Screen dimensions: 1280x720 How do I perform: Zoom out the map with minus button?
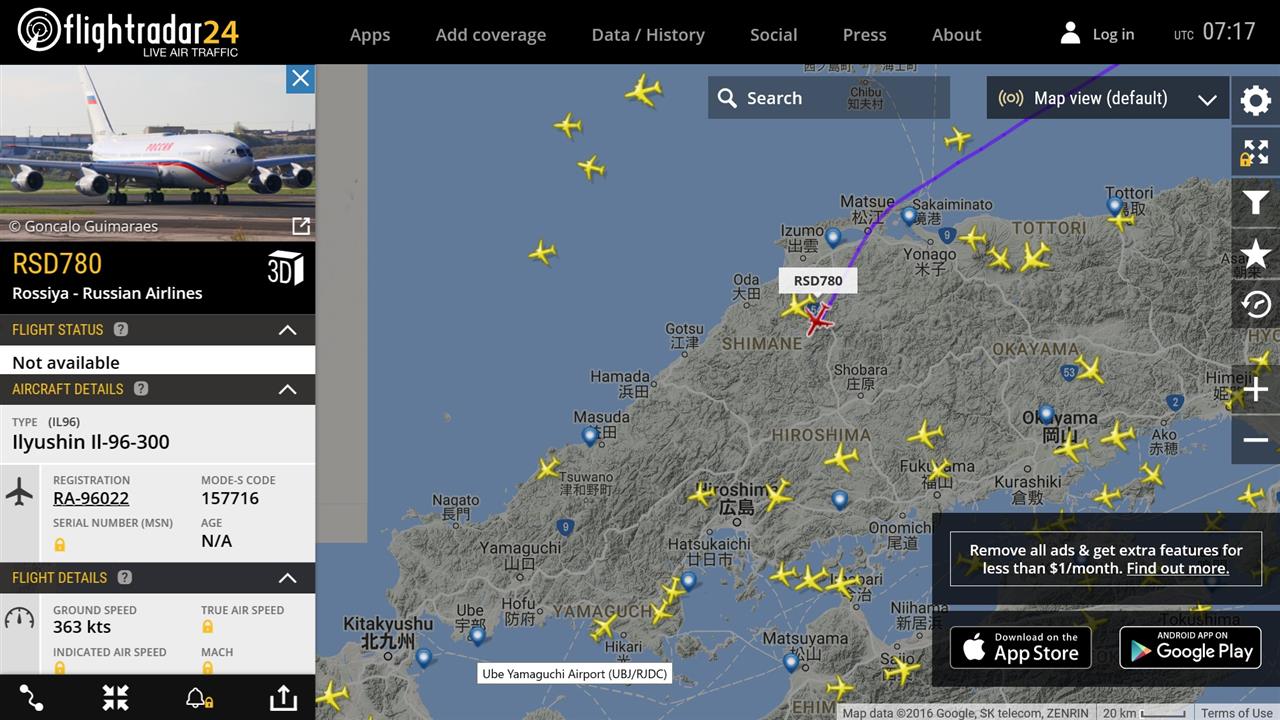point(1255,440)
